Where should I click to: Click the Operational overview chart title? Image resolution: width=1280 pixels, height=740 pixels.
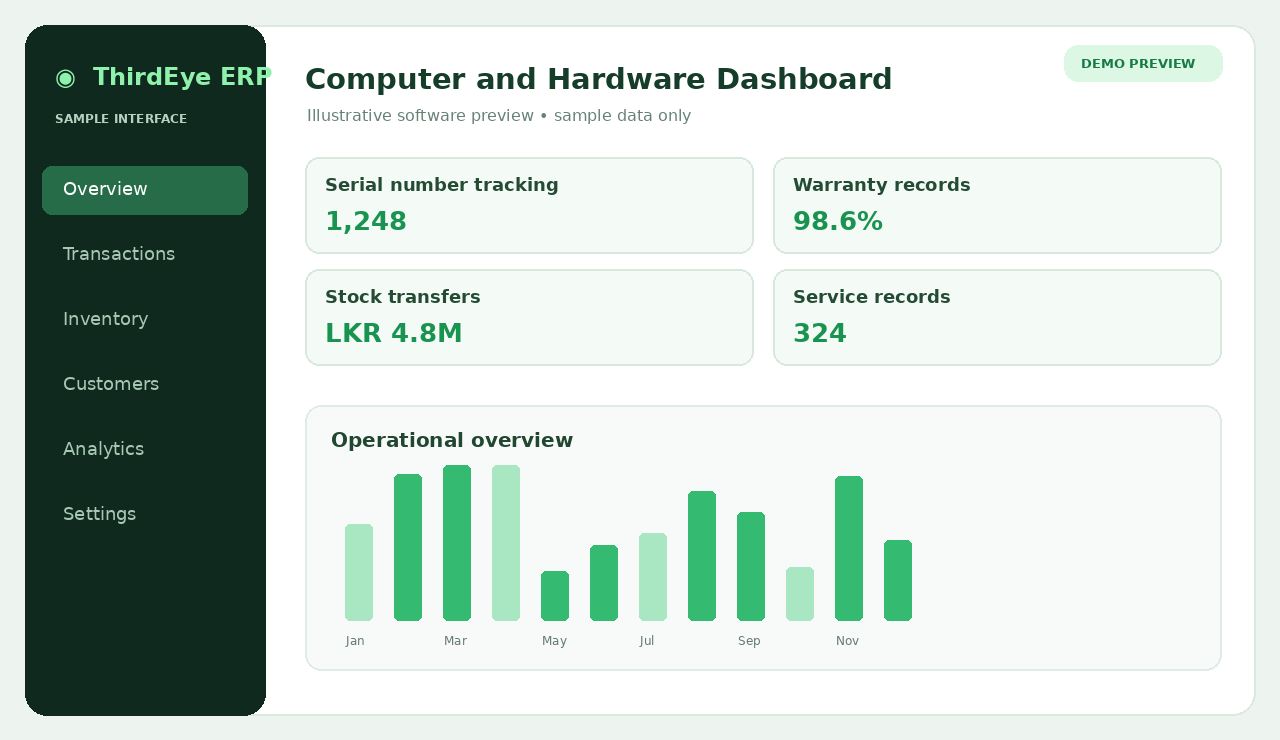[x=452, y=441]
